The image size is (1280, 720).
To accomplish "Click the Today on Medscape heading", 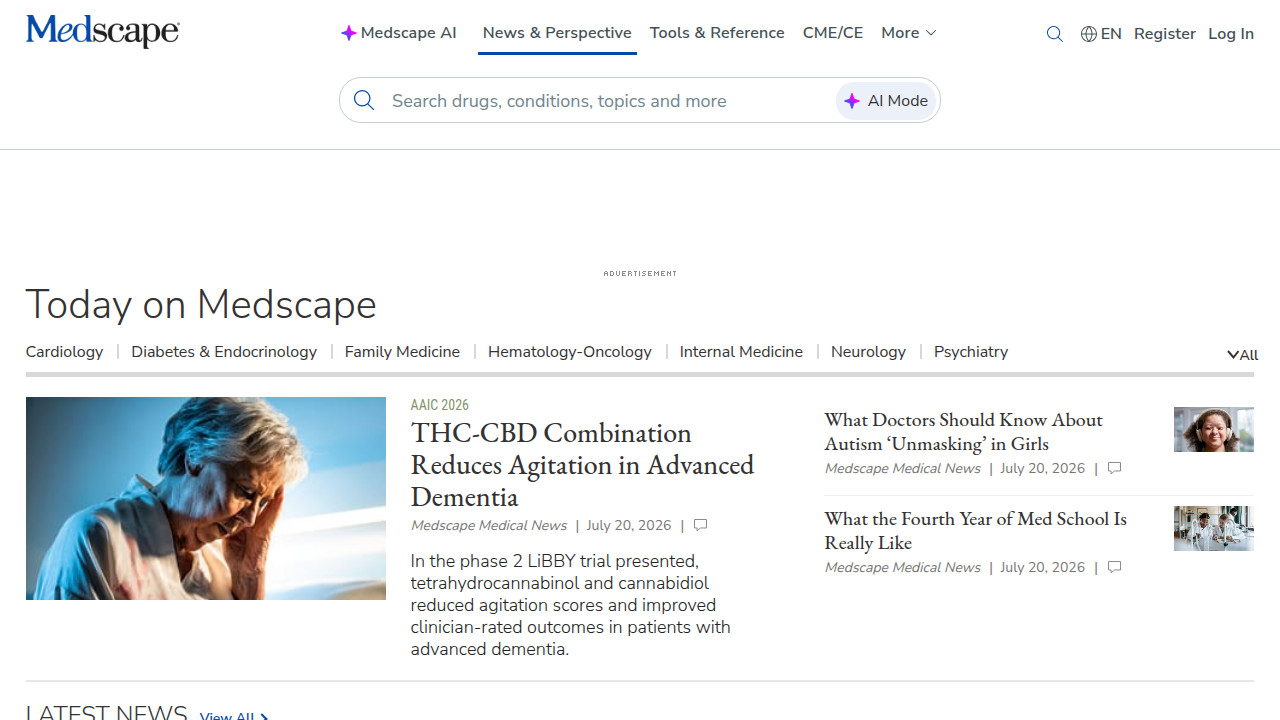I will tap(201, 305).
